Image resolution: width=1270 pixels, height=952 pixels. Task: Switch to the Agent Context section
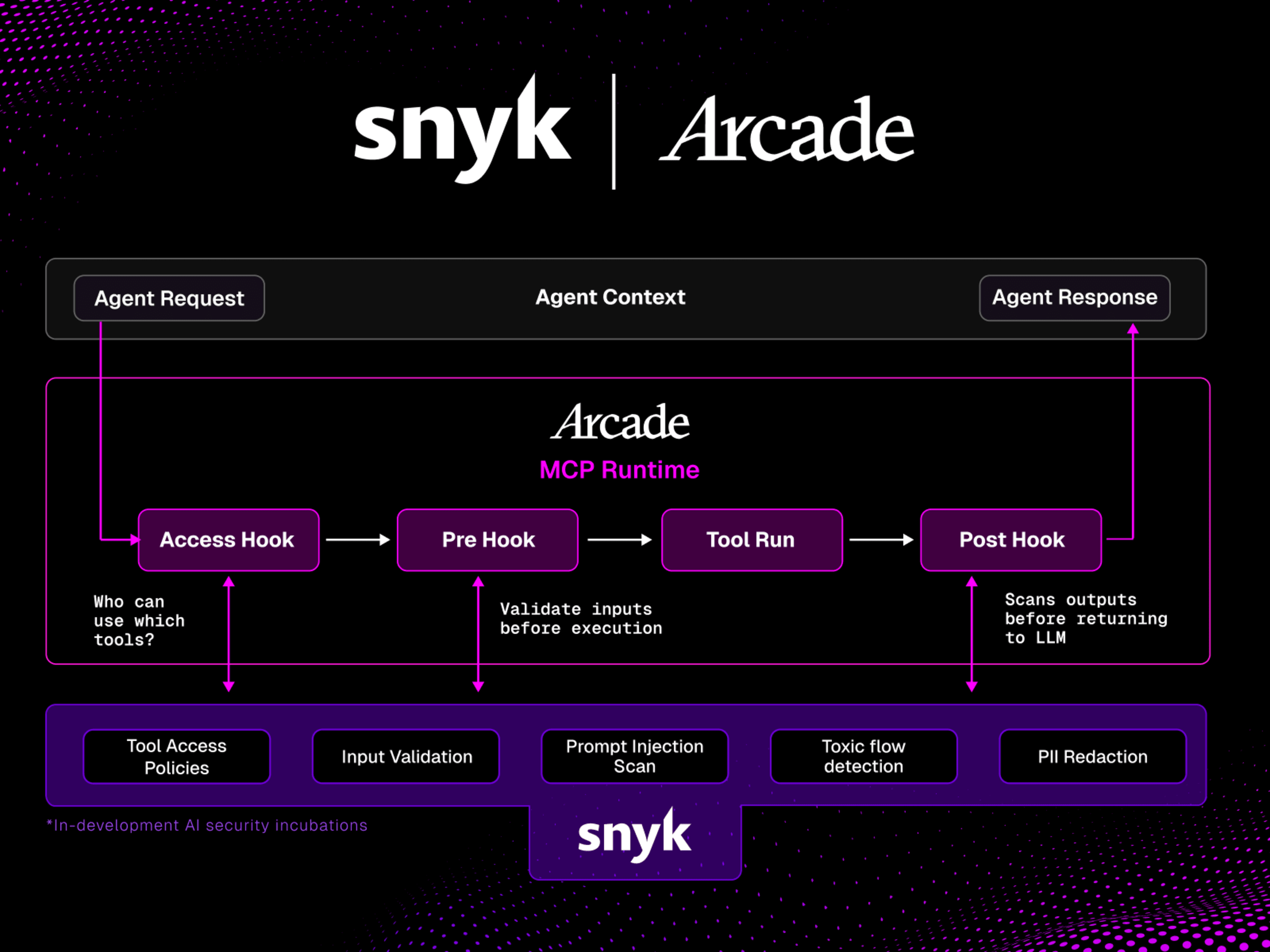[x=610, y=297]
